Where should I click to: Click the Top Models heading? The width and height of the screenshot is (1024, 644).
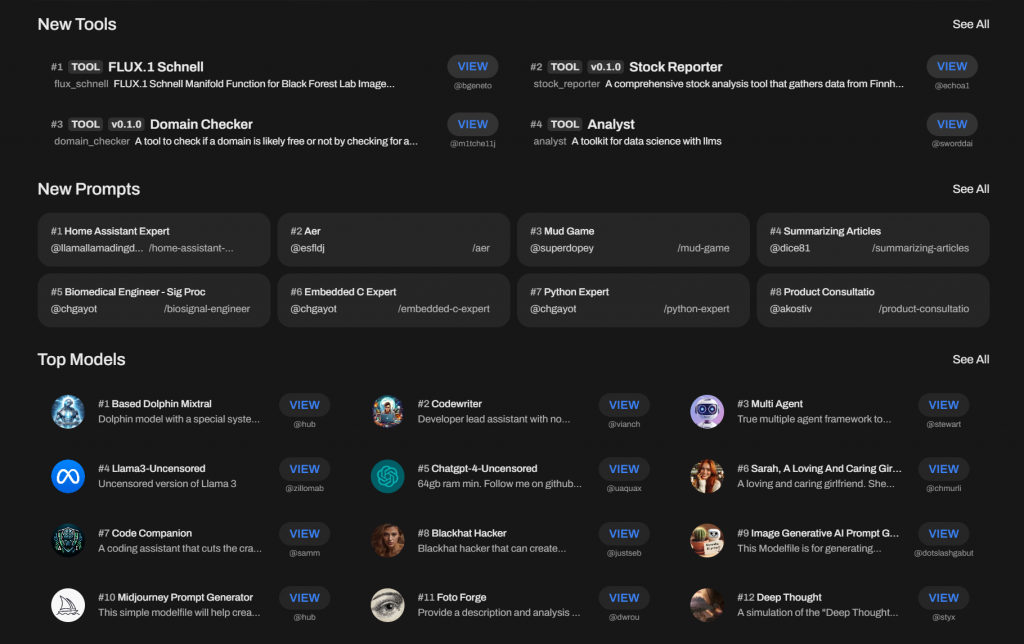(82, 359)
